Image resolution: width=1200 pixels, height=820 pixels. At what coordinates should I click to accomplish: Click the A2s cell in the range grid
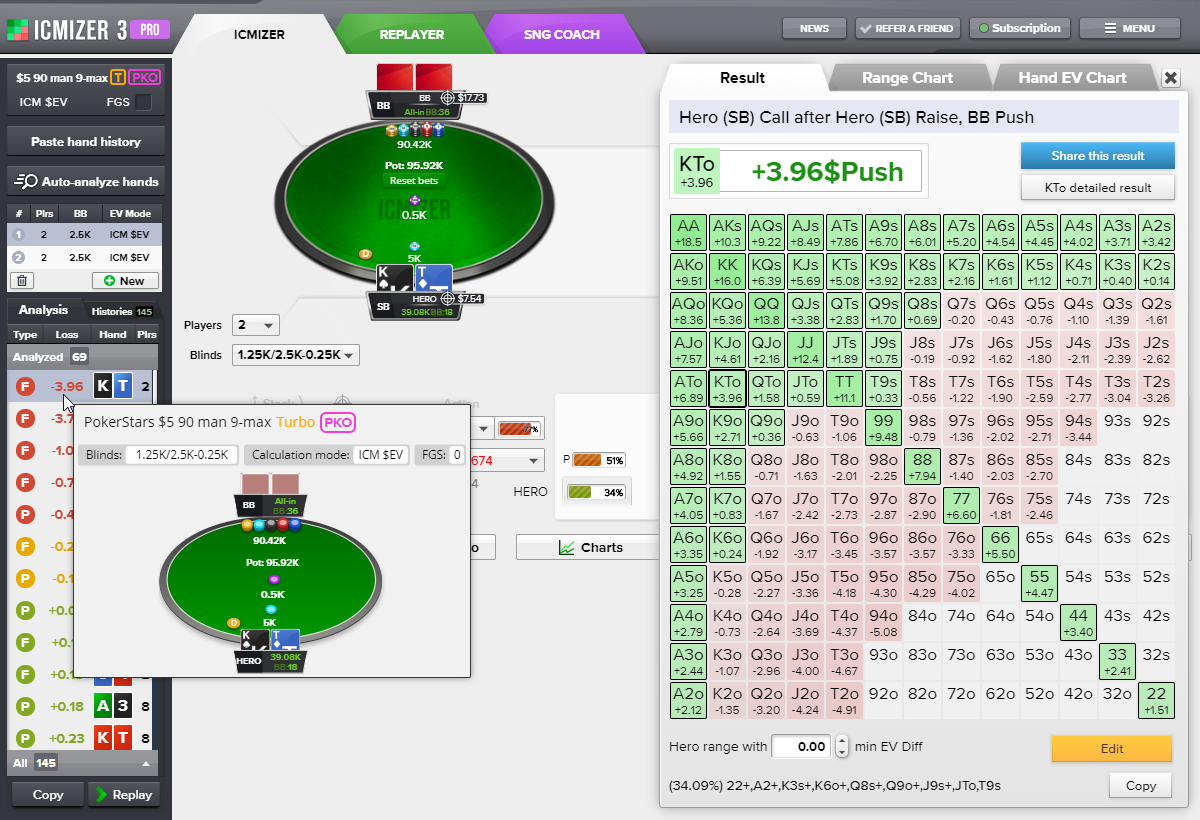click(x=1156, y=233)
